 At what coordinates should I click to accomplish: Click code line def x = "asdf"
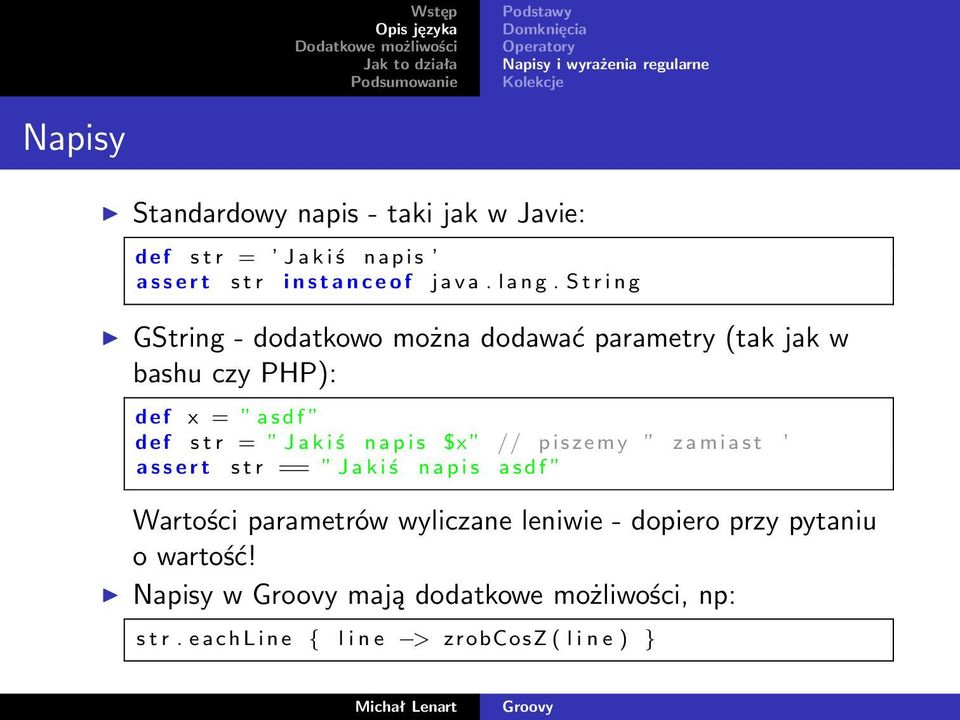pyautogui.click(x=227, y=418)
